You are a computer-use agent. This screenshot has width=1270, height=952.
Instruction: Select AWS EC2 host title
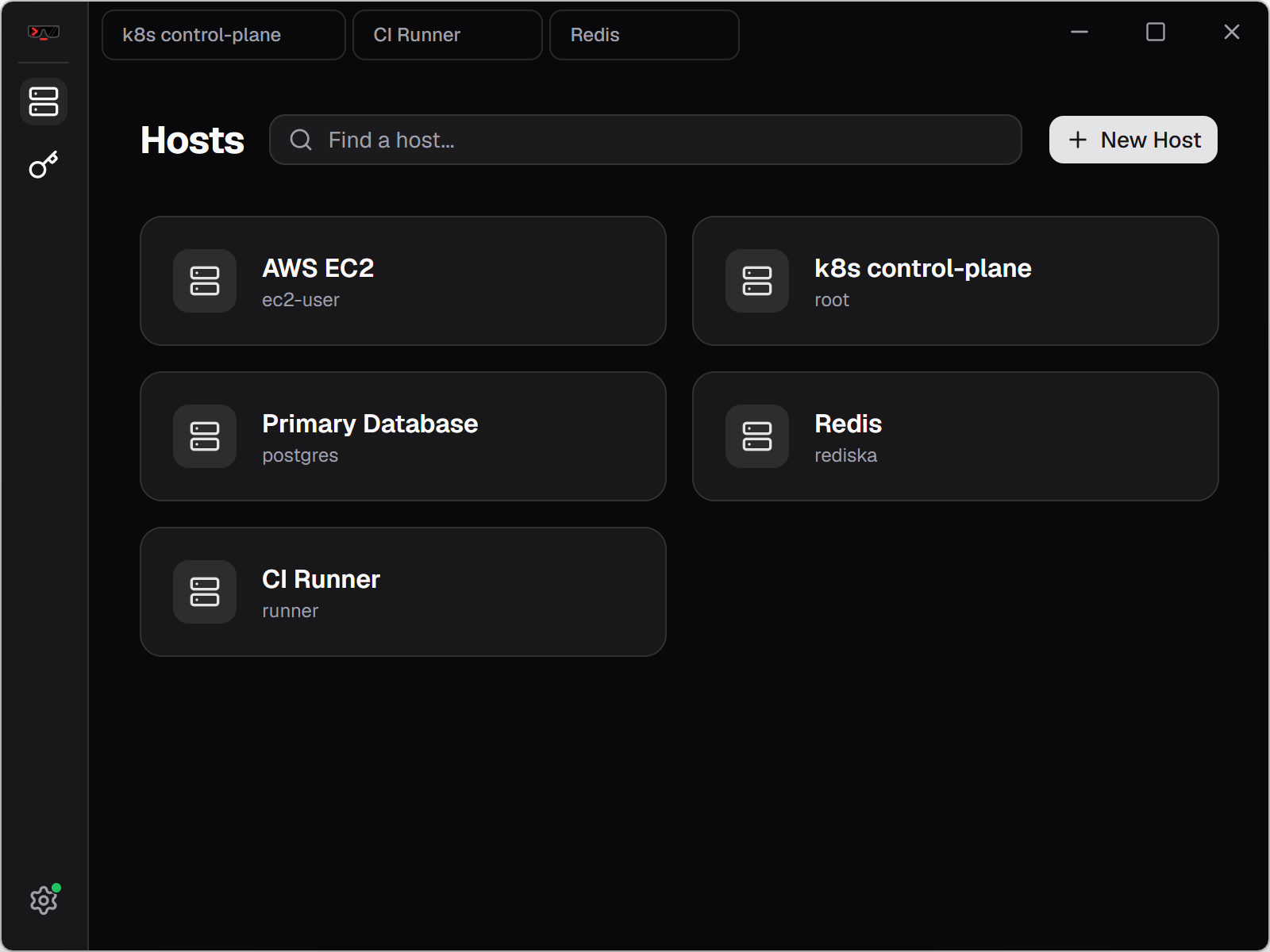pos(318,268)
